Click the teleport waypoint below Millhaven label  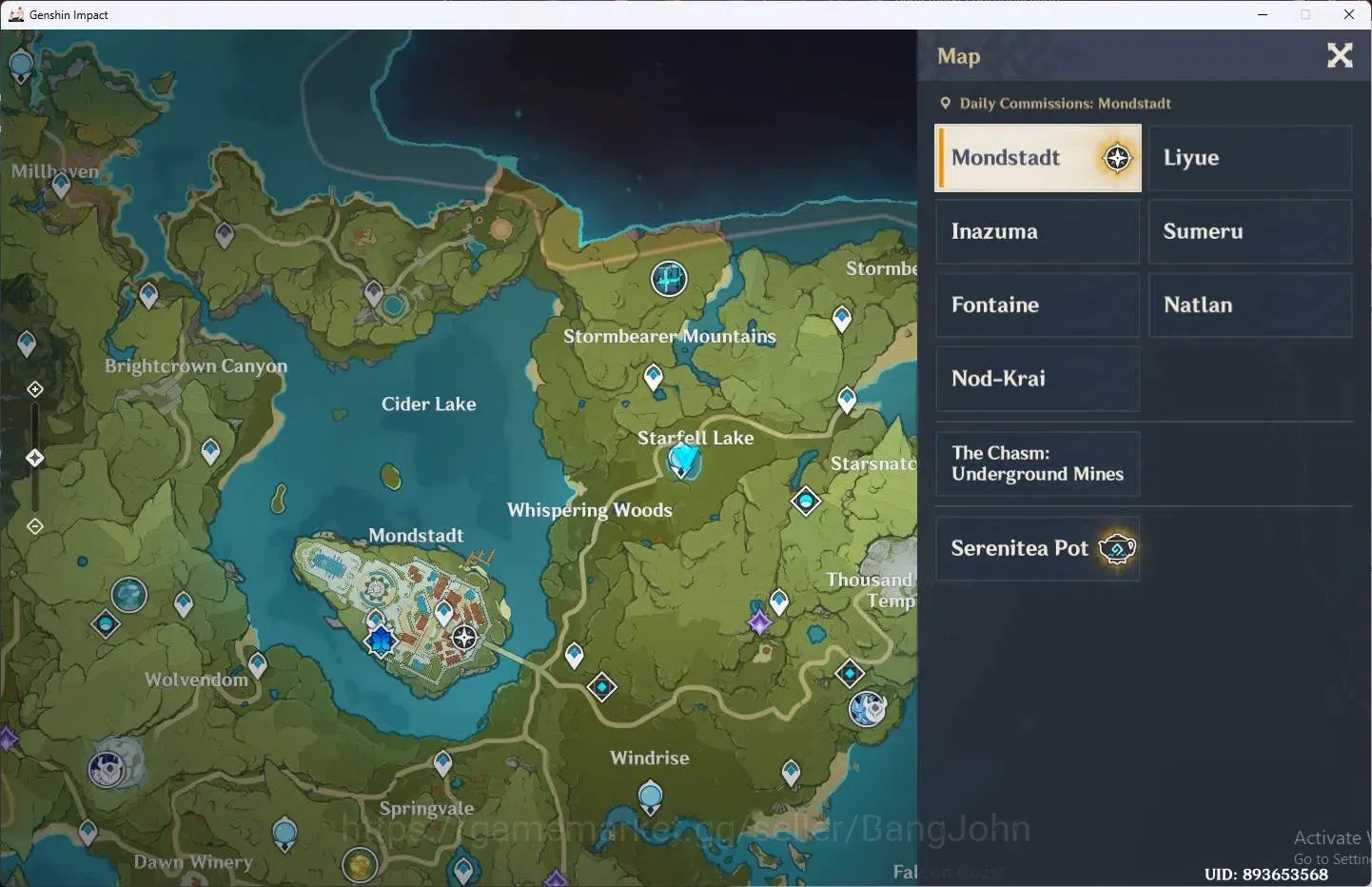point(61,185)
